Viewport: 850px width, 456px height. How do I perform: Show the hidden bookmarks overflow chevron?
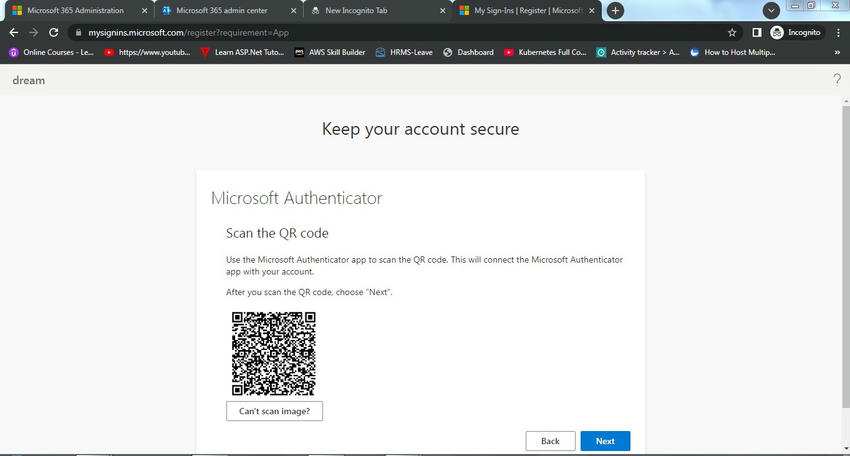pyautogui.click(x=837, y=52)
